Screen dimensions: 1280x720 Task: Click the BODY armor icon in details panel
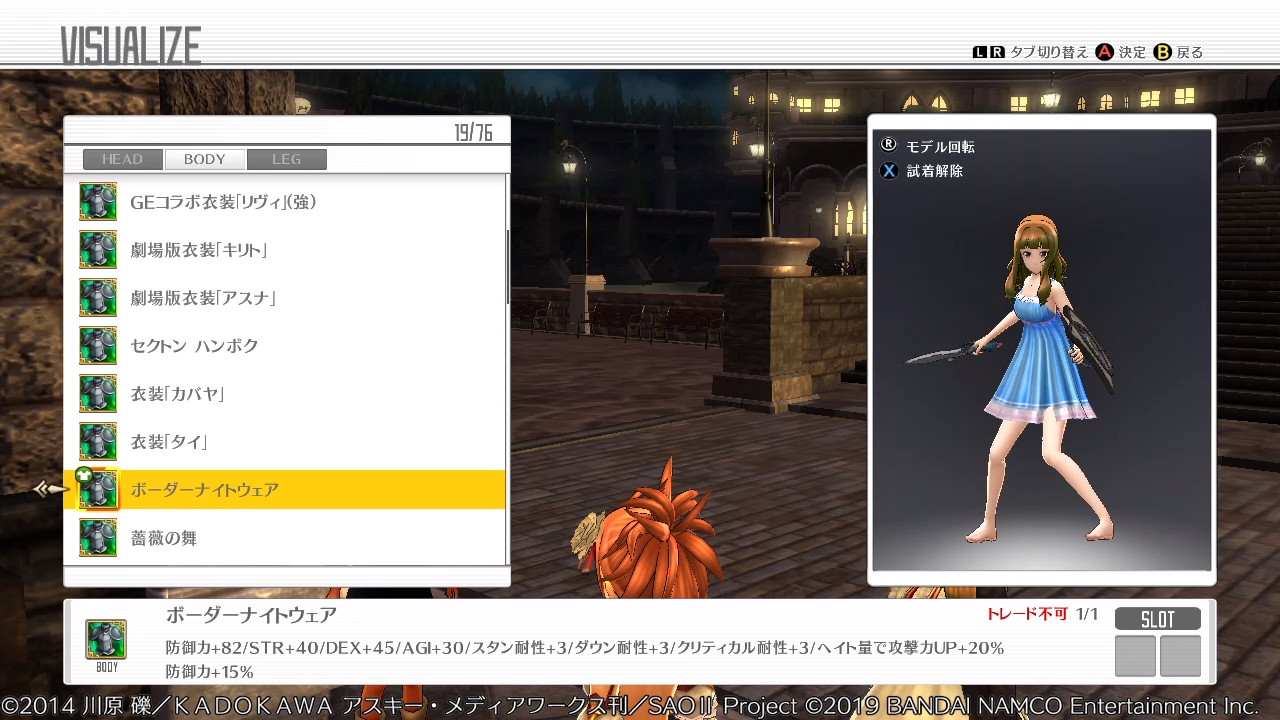pos(106,640)
